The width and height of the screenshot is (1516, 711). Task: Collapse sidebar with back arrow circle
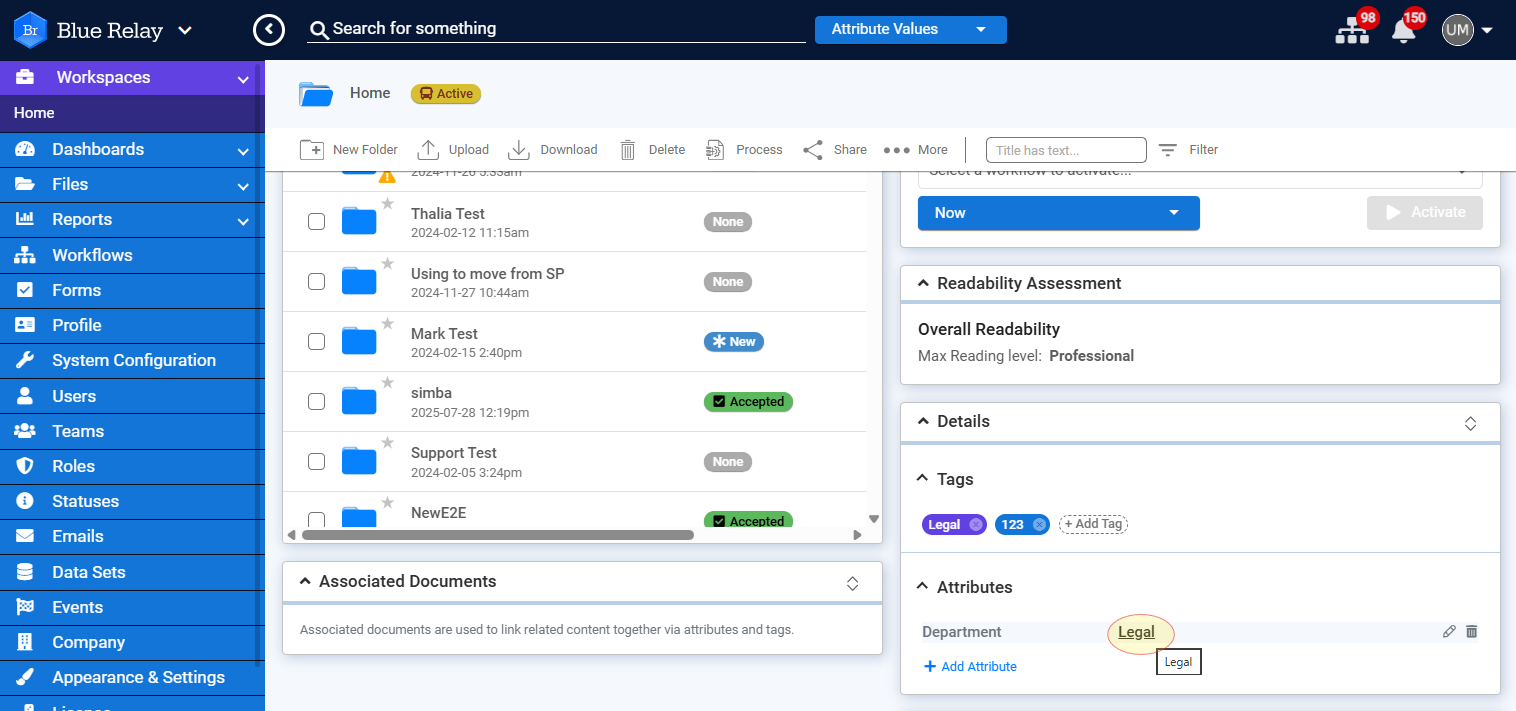click(269, 30)
